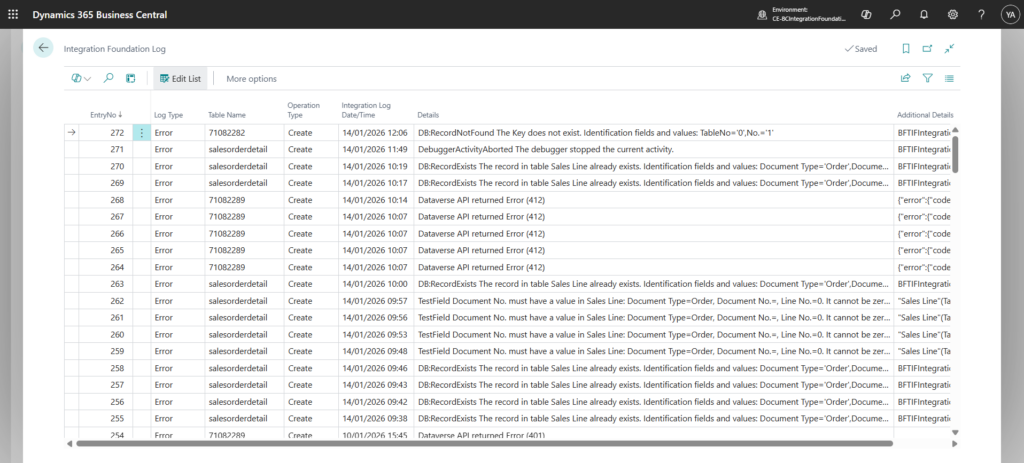Open the Settings gear
Viewport: 1024px width, 463px height.
pyautogui.click(x=952, y=14)
